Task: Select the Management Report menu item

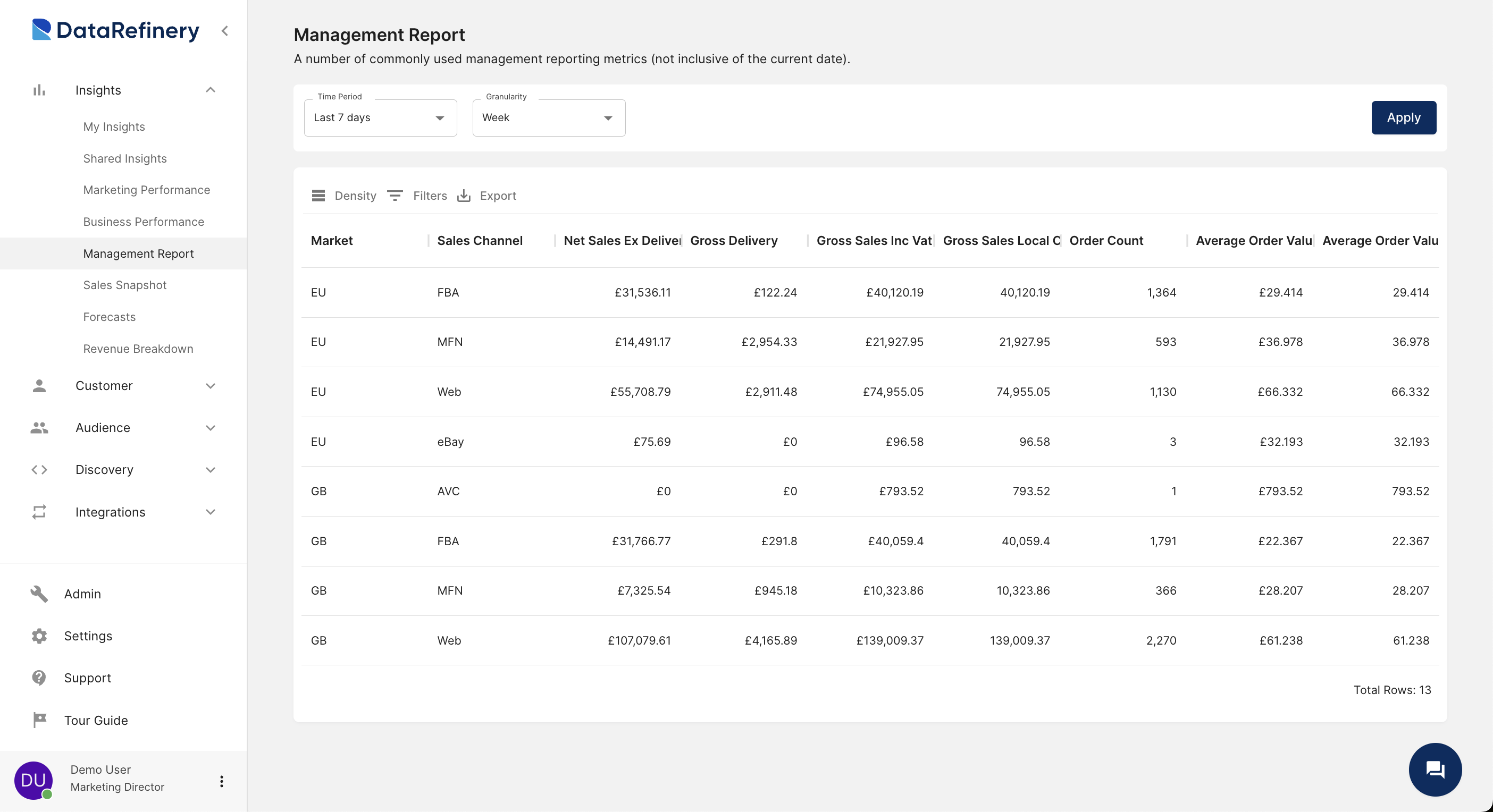Action: (138, 253)
